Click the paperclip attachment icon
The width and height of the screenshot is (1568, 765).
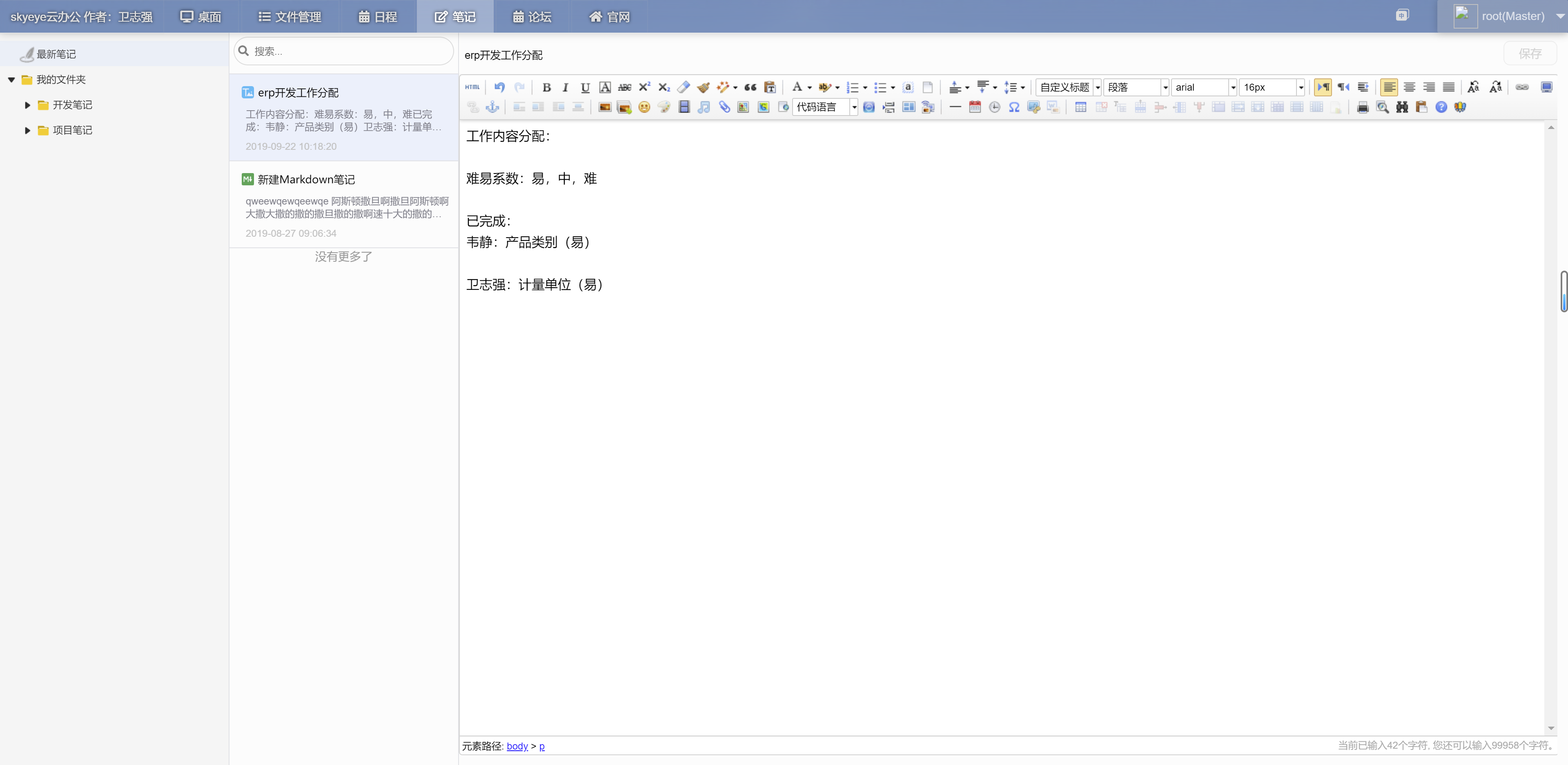pos(724,108)
